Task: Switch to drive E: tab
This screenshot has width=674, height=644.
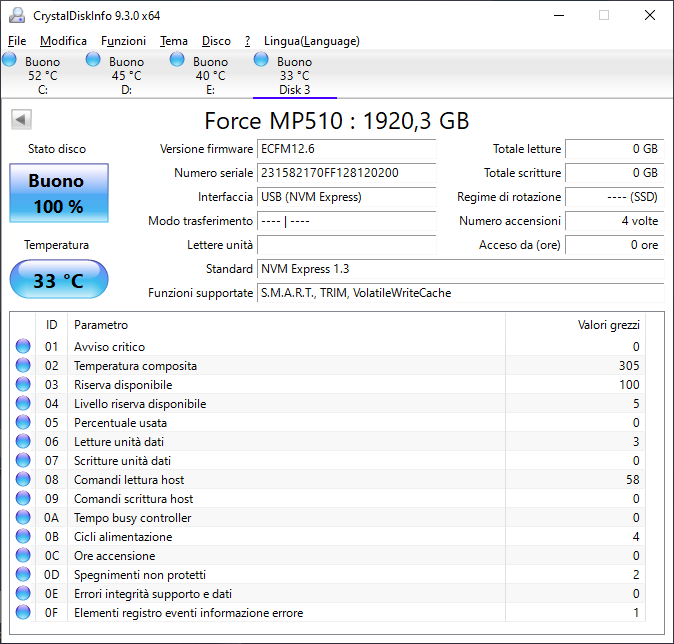Action: pos(210,75)
